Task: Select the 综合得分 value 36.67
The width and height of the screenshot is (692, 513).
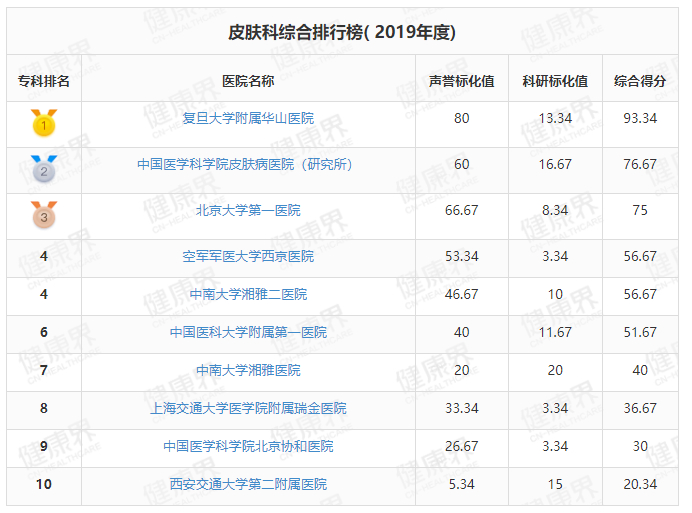Action: [x=640, y=408]
